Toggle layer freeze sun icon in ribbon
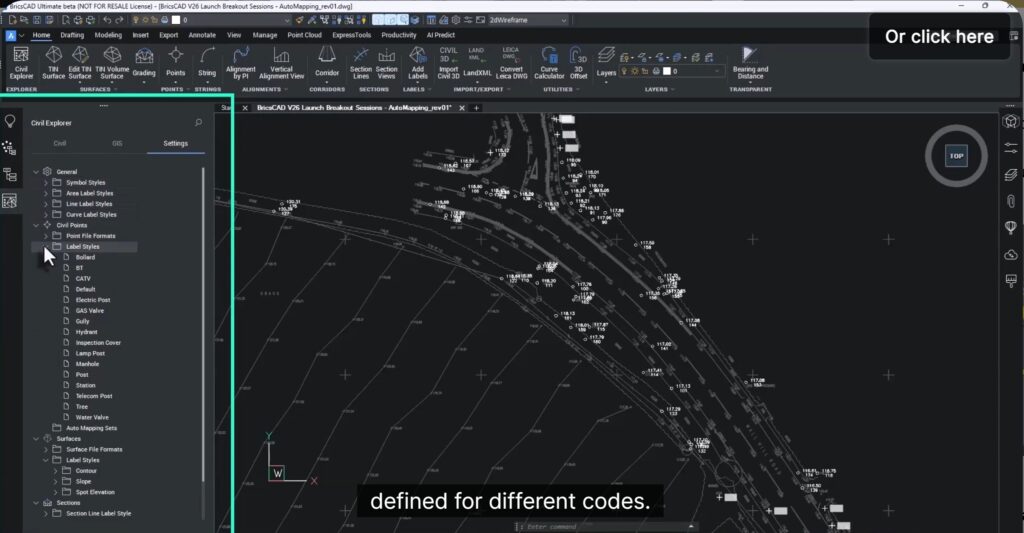The height and width of the screenshot is (533, 1024). point(634,71)
